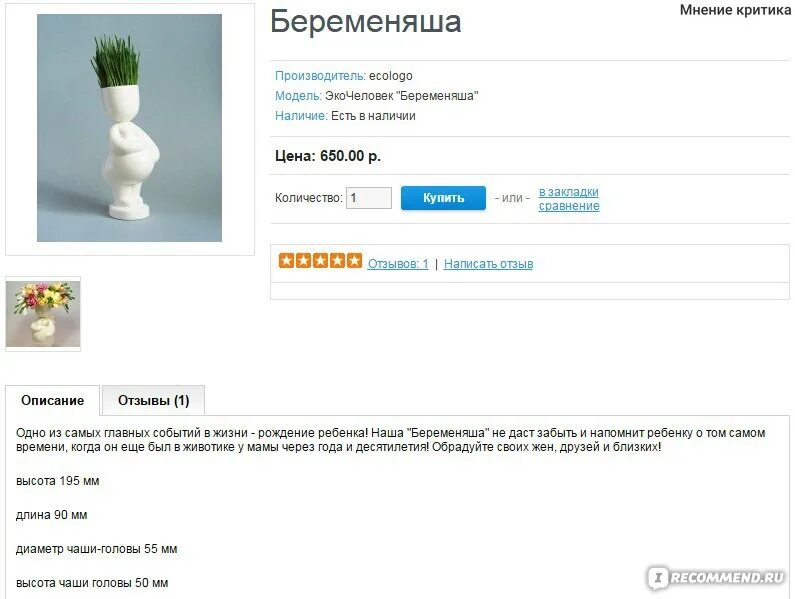795x599 pixels.
Task: Enlarge the main grass-head figurine photo
Action: [x=129, y=128]
